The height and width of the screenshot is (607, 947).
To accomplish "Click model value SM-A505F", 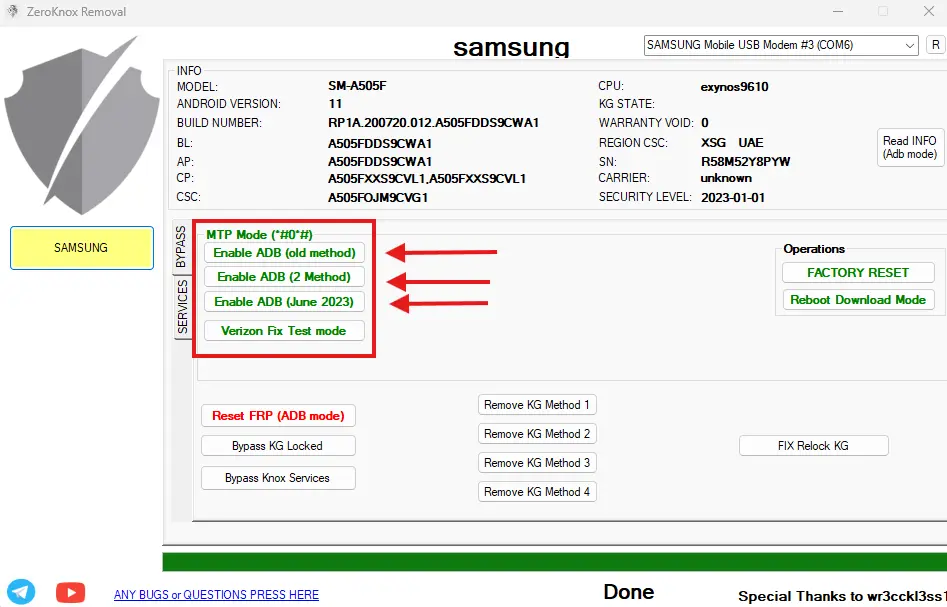I will 357,86.
